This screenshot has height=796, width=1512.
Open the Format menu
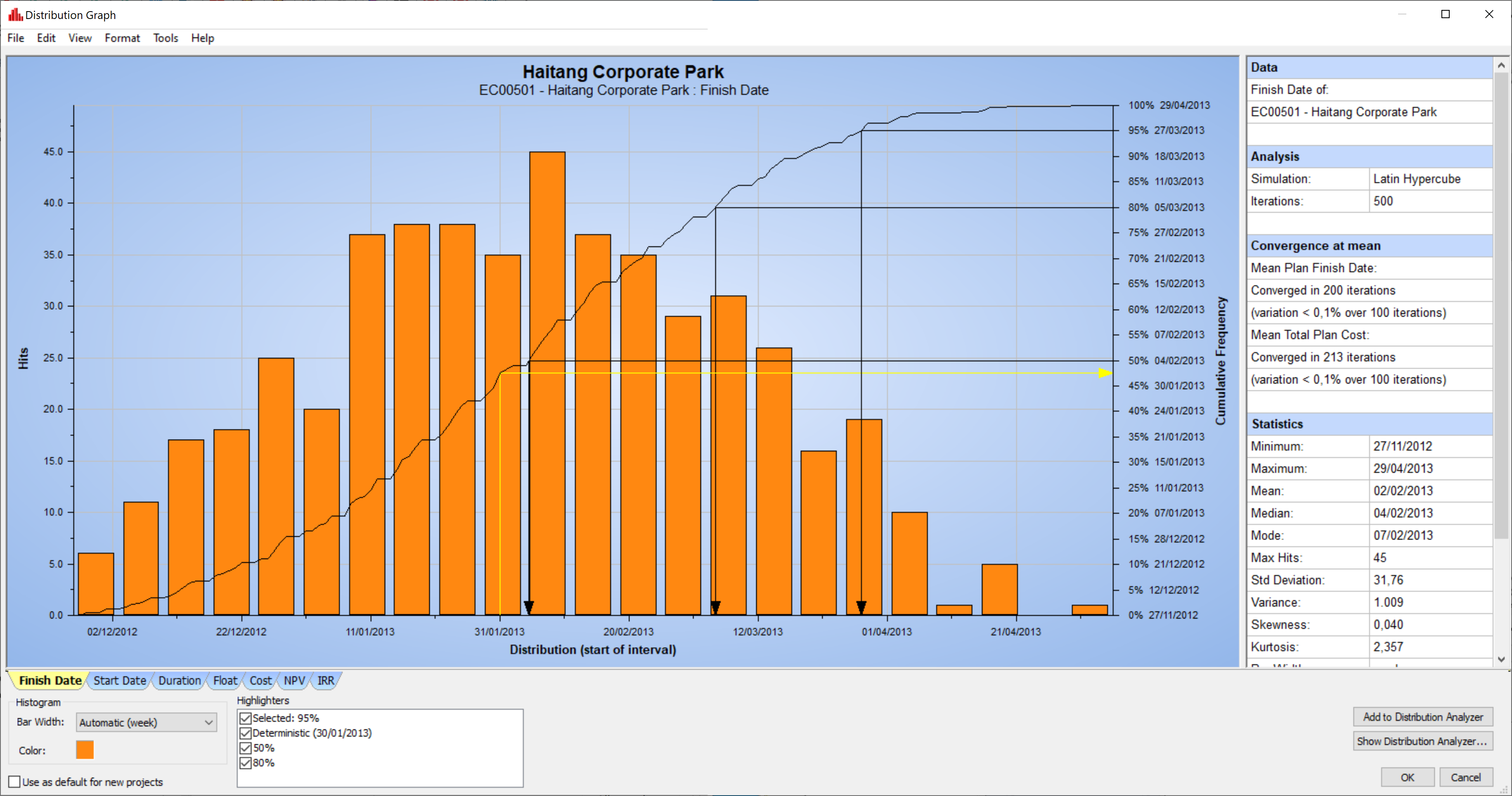coord(122,38)
